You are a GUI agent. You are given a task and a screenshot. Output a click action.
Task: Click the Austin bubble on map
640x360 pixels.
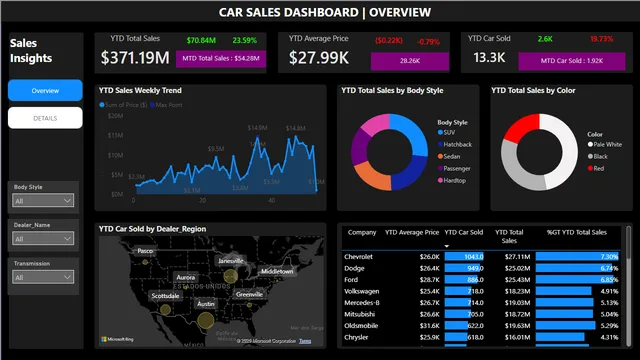point(206,320)
